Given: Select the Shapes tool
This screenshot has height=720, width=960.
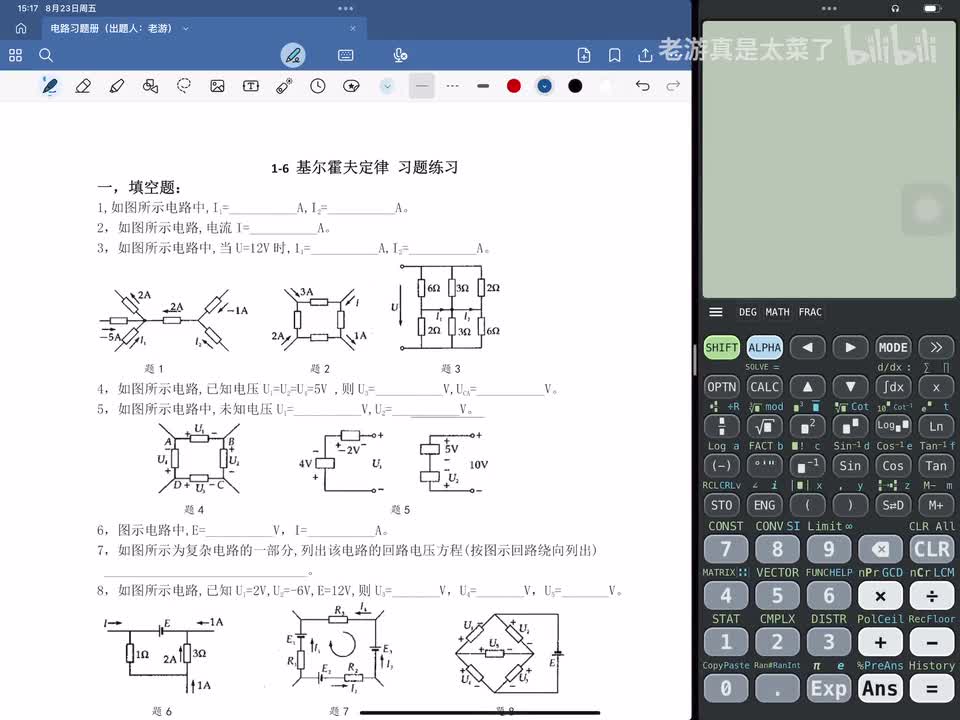Looking at the screenshot, I should 150,86.
